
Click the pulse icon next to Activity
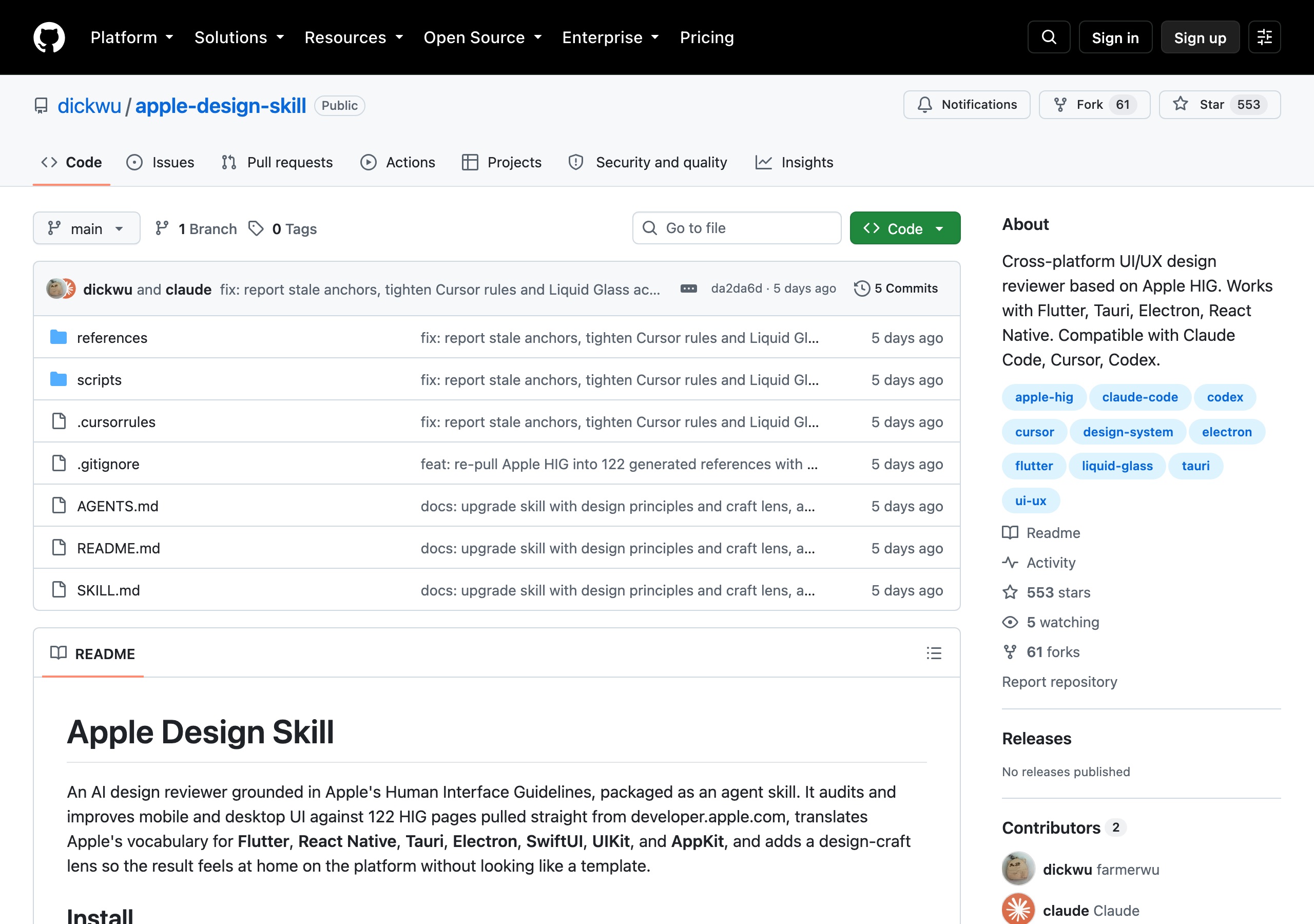coord(1010,562)
